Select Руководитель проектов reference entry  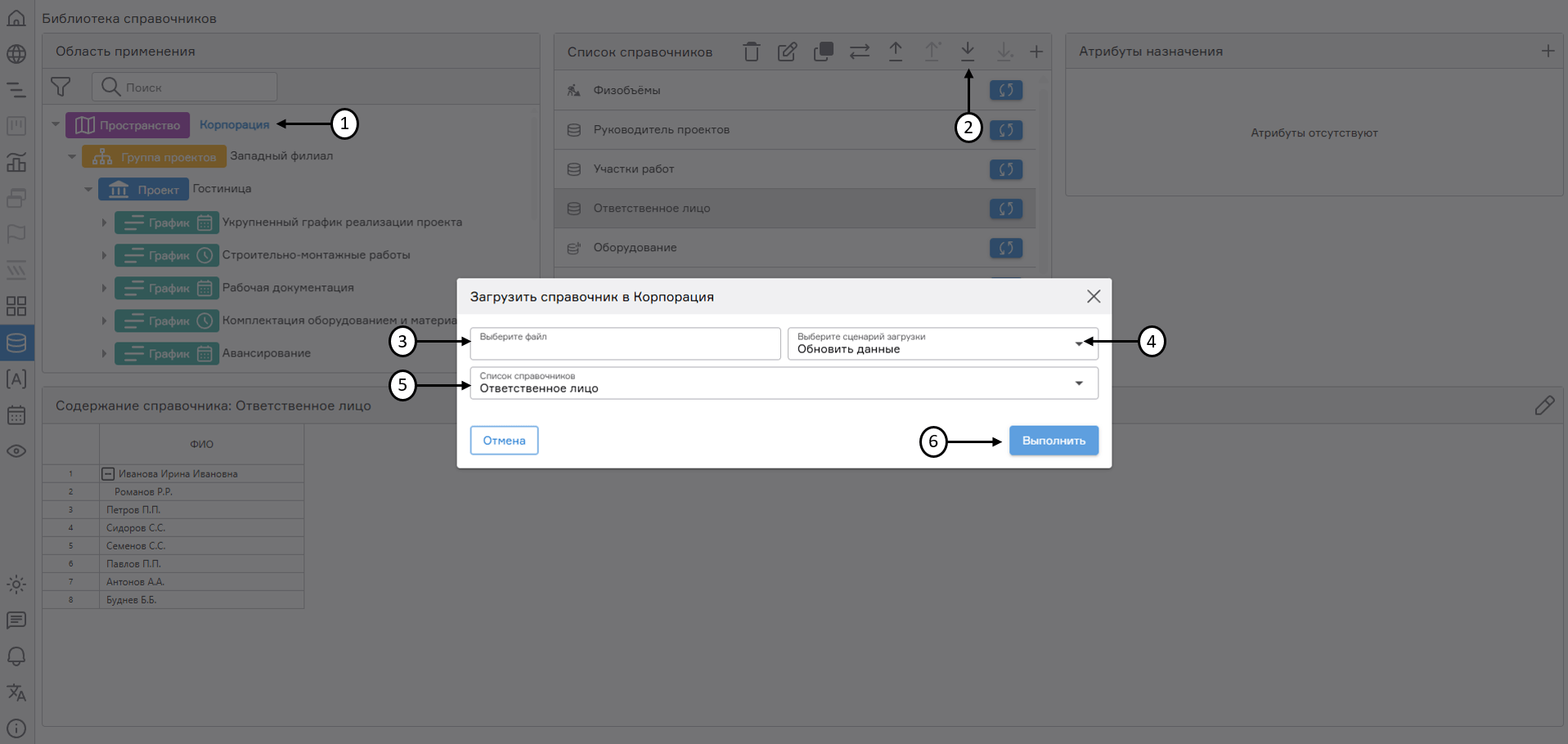click(x=661, y=130)
